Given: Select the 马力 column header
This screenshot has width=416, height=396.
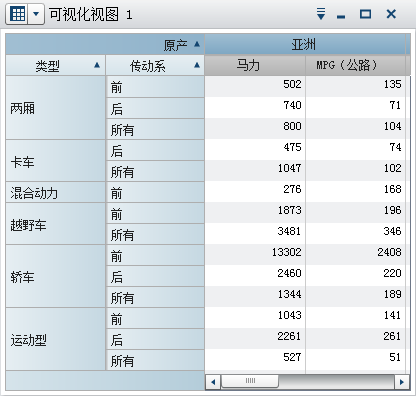Looking at the screenshot, I should pos(255,65).
